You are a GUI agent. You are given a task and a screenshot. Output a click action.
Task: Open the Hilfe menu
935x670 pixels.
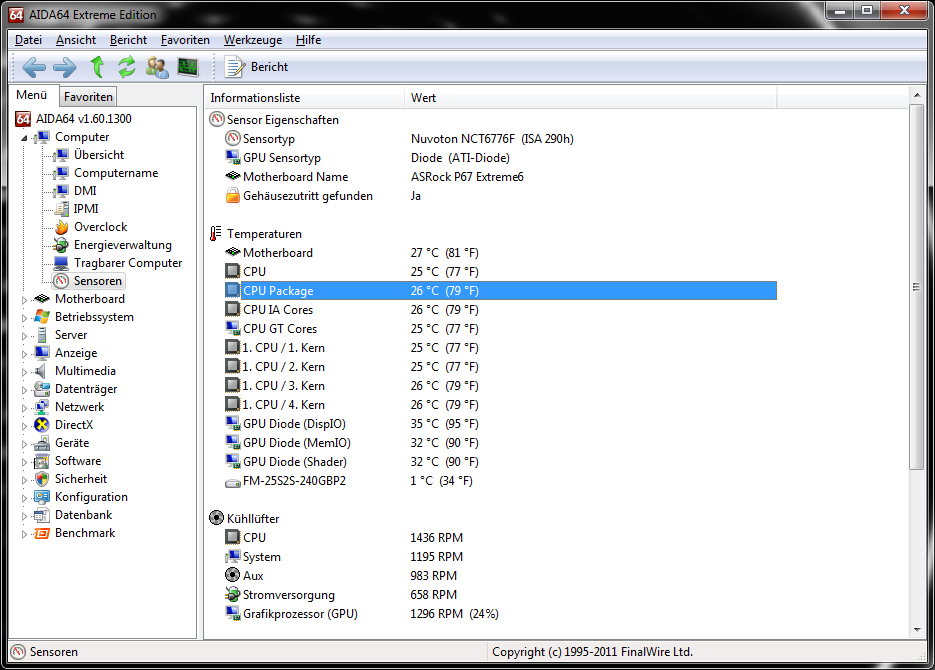click(308, 40)
